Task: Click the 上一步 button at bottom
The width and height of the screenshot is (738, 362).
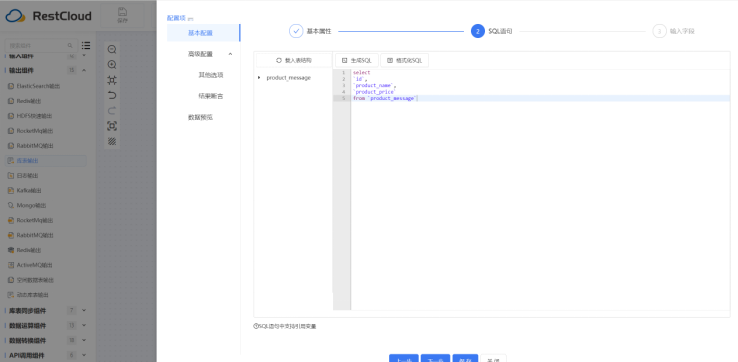Action: click(404, 359)
